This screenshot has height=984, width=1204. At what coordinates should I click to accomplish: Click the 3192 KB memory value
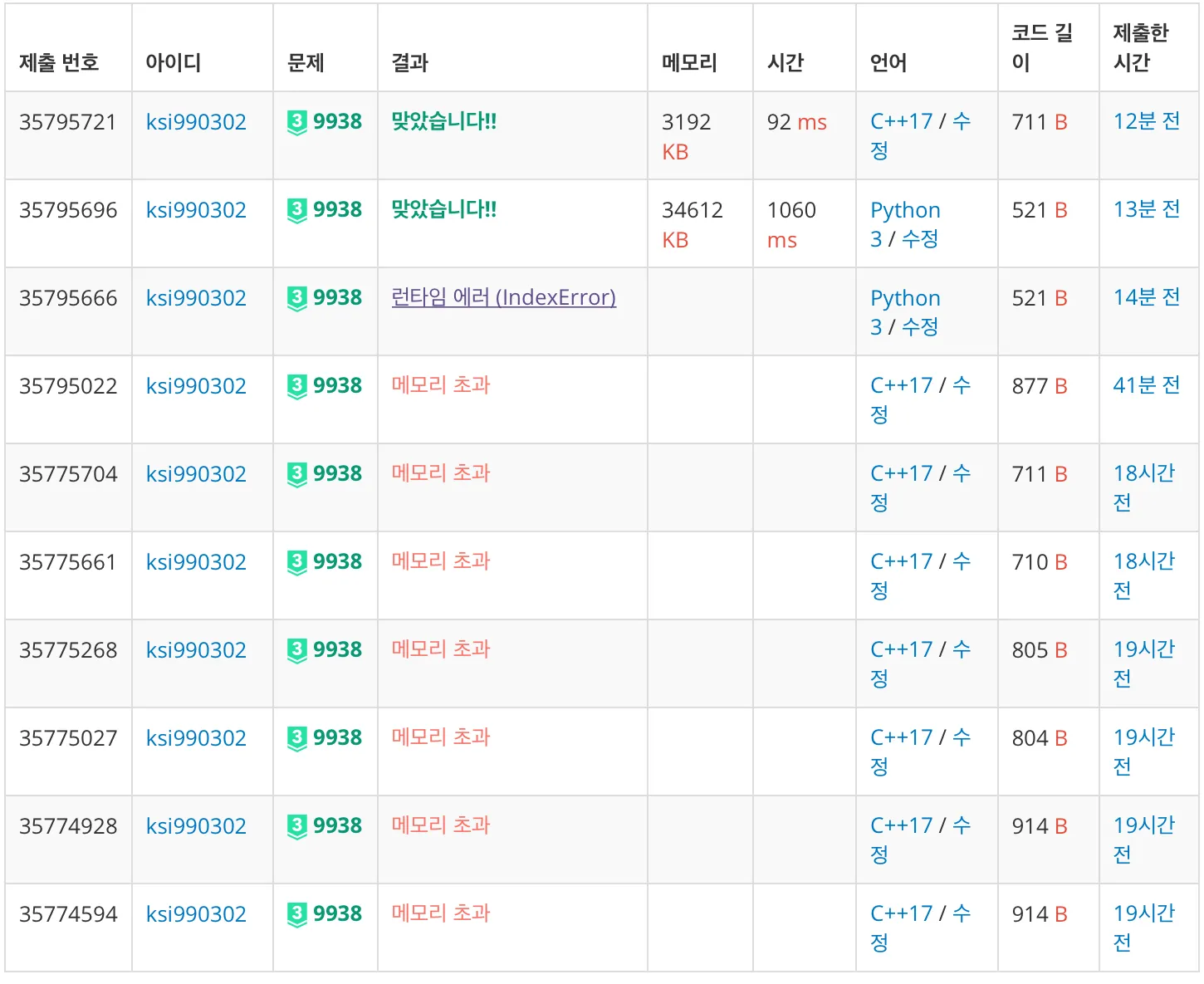point(686,137)
